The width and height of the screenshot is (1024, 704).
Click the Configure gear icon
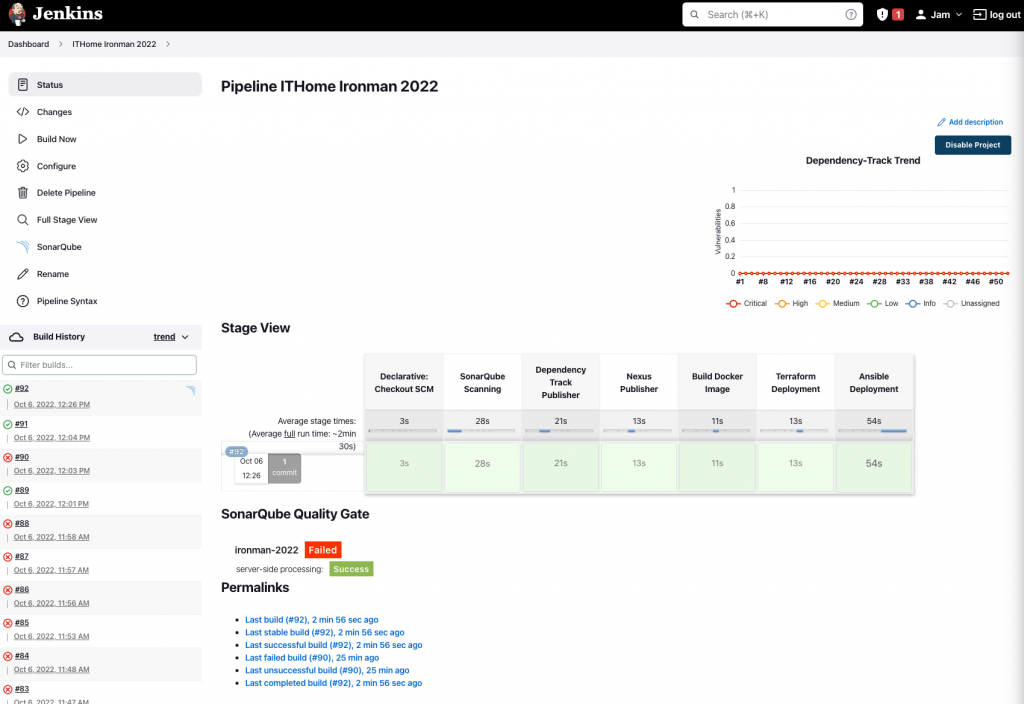[23, 166]
